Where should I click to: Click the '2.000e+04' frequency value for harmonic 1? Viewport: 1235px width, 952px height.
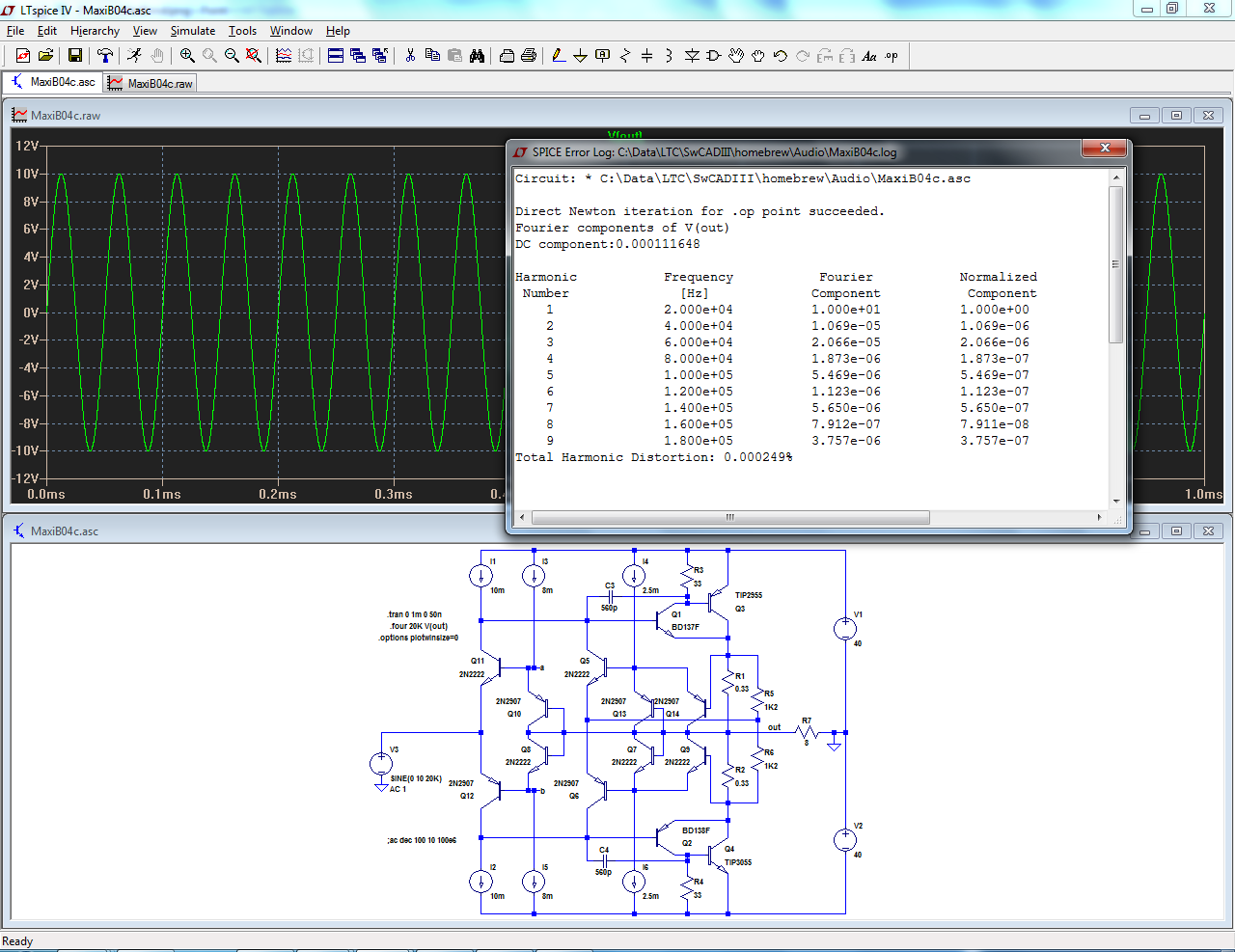[699, 310]
